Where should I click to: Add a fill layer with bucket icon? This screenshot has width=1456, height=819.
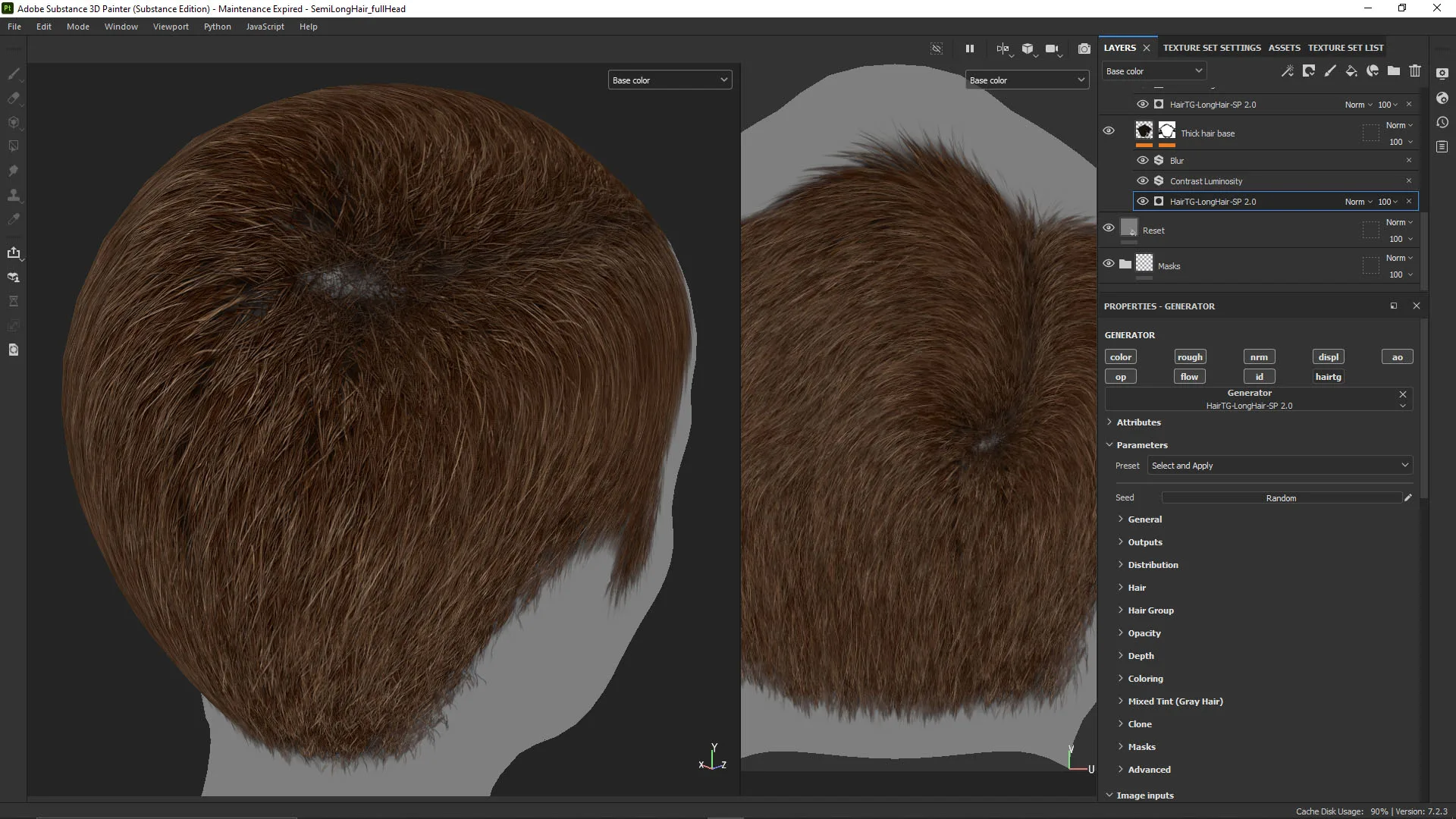1351,71
